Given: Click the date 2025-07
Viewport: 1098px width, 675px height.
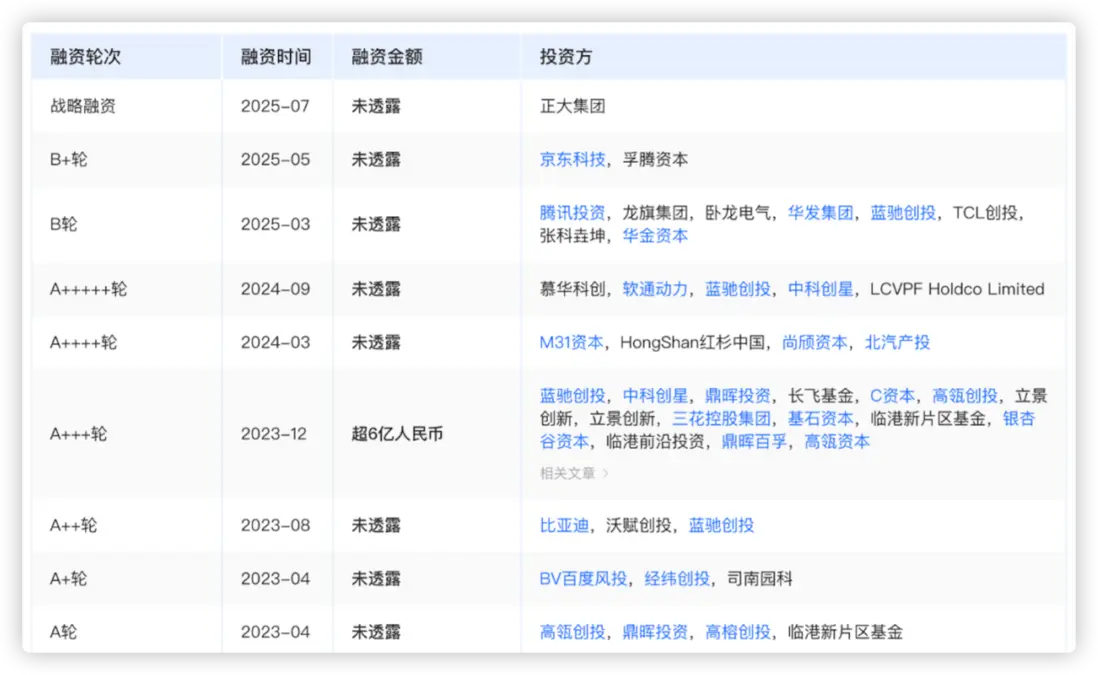Looking at the screenshot, I should pyautogui.click(x=275, y=106).
